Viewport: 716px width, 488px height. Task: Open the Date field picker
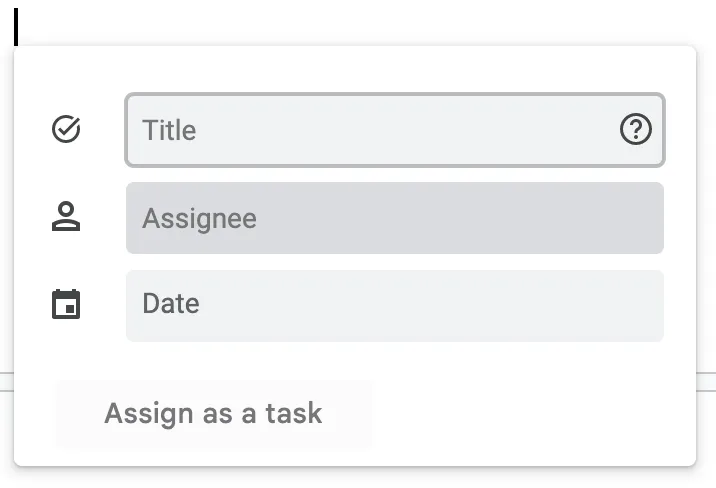click(395, 305)
